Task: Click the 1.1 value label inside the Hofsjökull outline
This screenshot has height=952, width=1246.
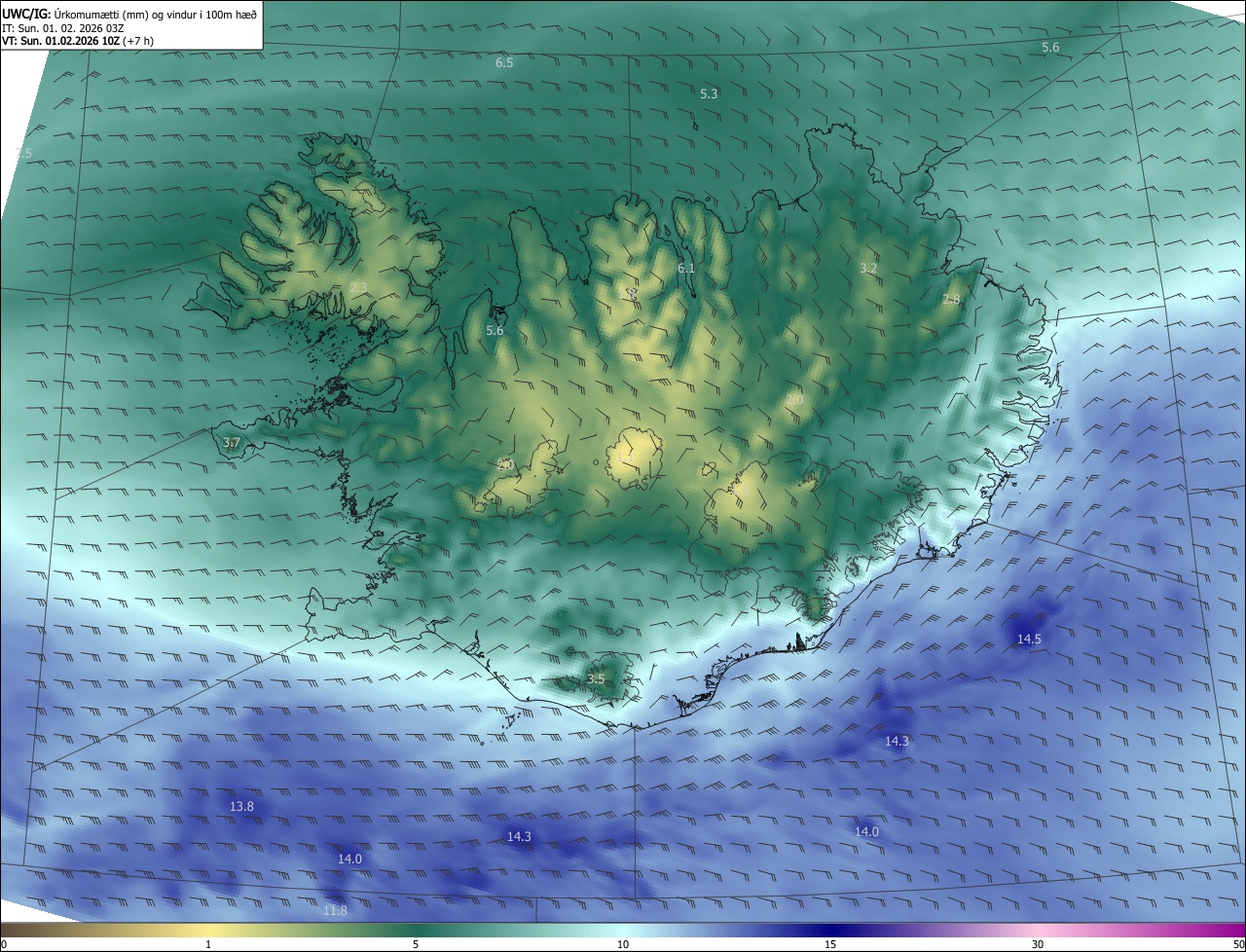Action: click(x=624, y=456)
